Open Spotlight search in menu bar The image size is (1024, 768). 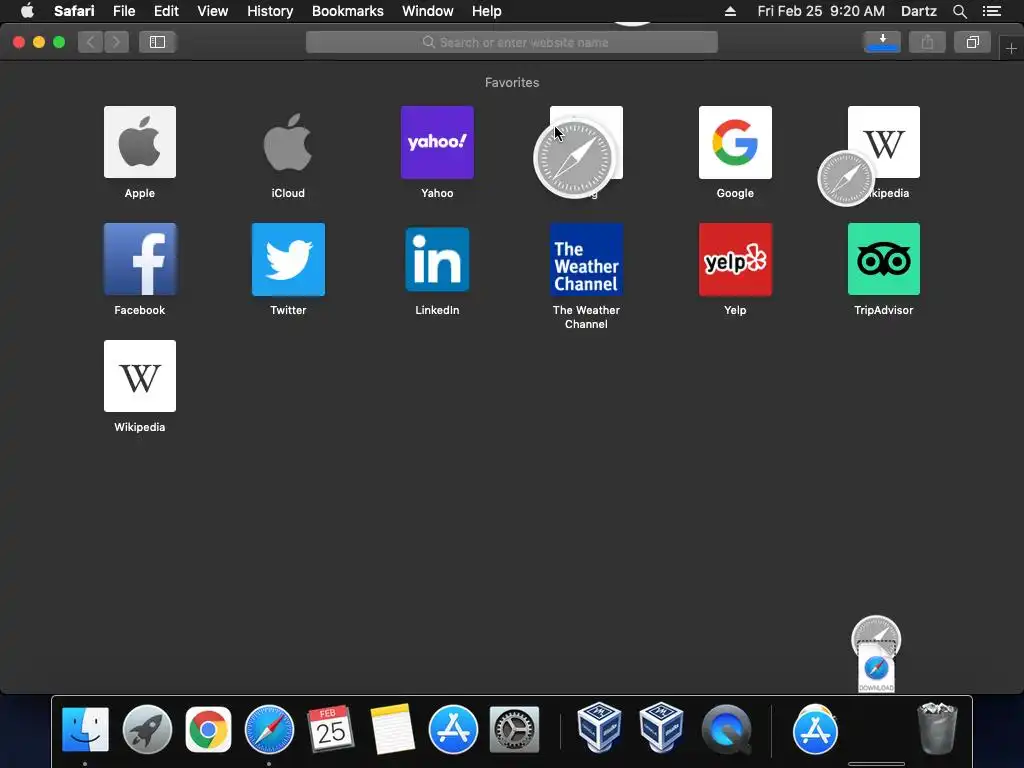pos(959,11)
